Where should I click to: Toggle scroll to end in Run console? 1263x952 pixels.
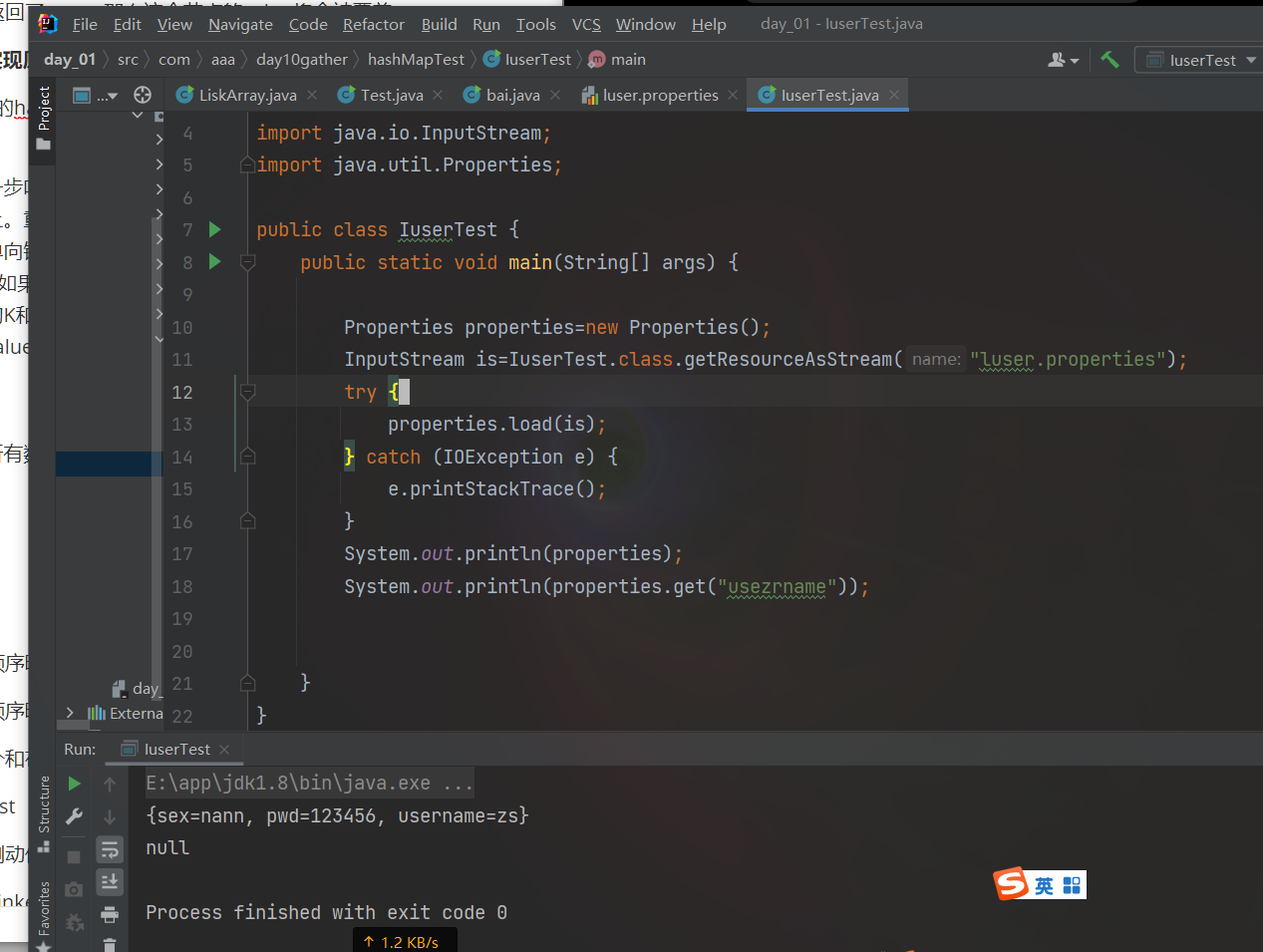point(110,881)
